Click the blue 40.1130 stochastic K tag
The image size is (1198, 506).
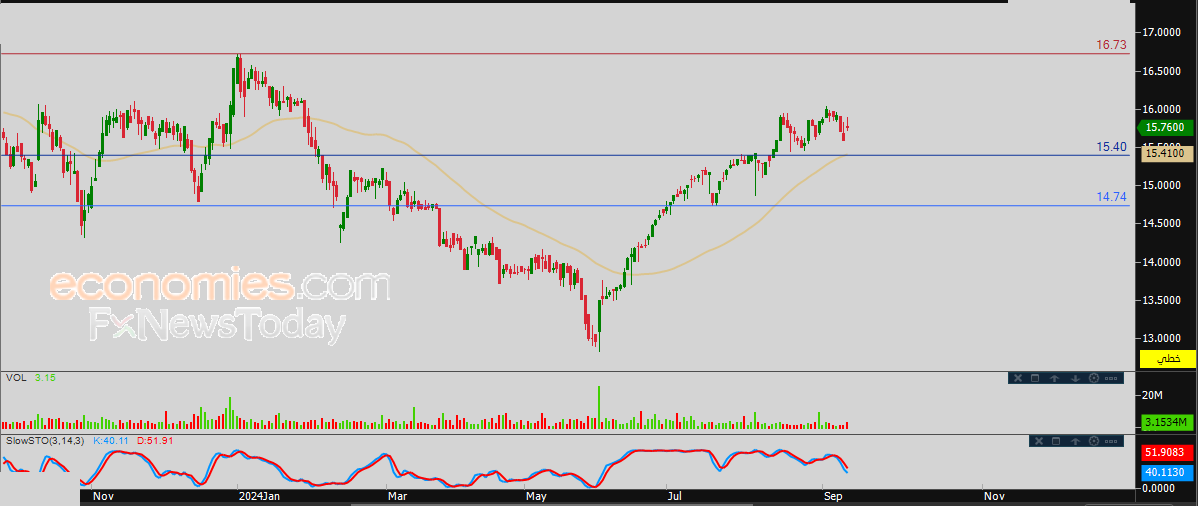tap(1166, 472)
